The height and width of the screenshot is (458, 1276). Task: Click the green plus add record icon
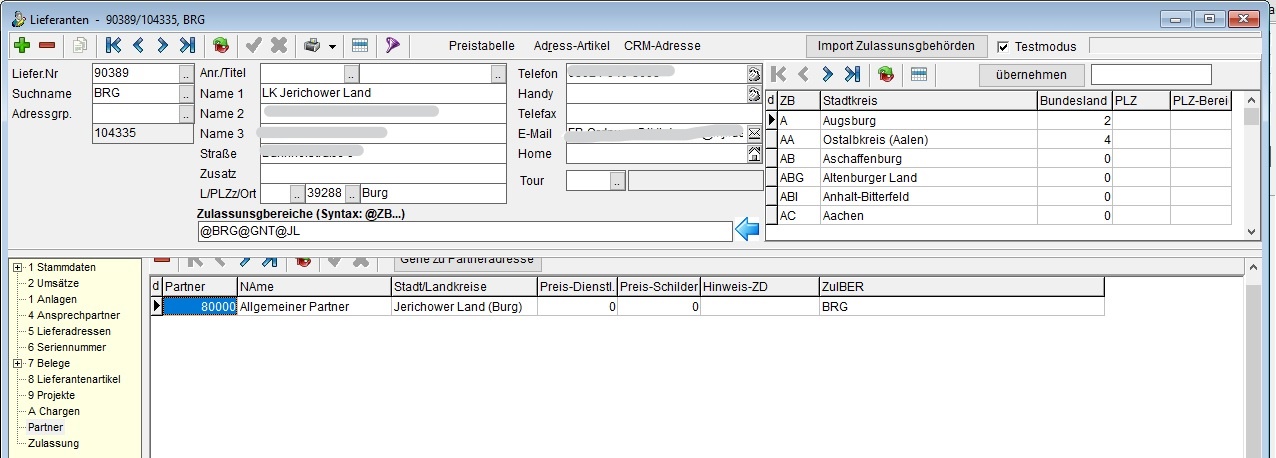[22, 46]
